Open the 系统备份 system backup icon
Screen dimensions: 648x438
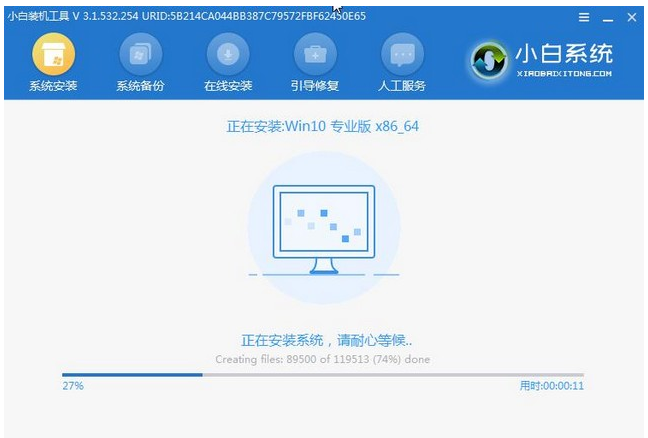click(x=141, y=55)
